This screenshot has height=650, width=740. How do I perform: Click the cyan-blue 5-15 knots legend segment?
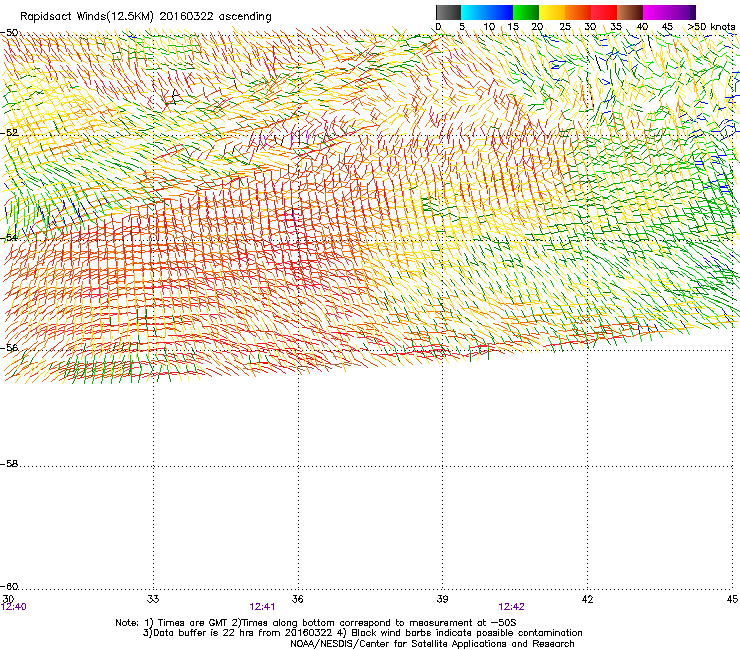pyautogui.click(x=487, y=12)
